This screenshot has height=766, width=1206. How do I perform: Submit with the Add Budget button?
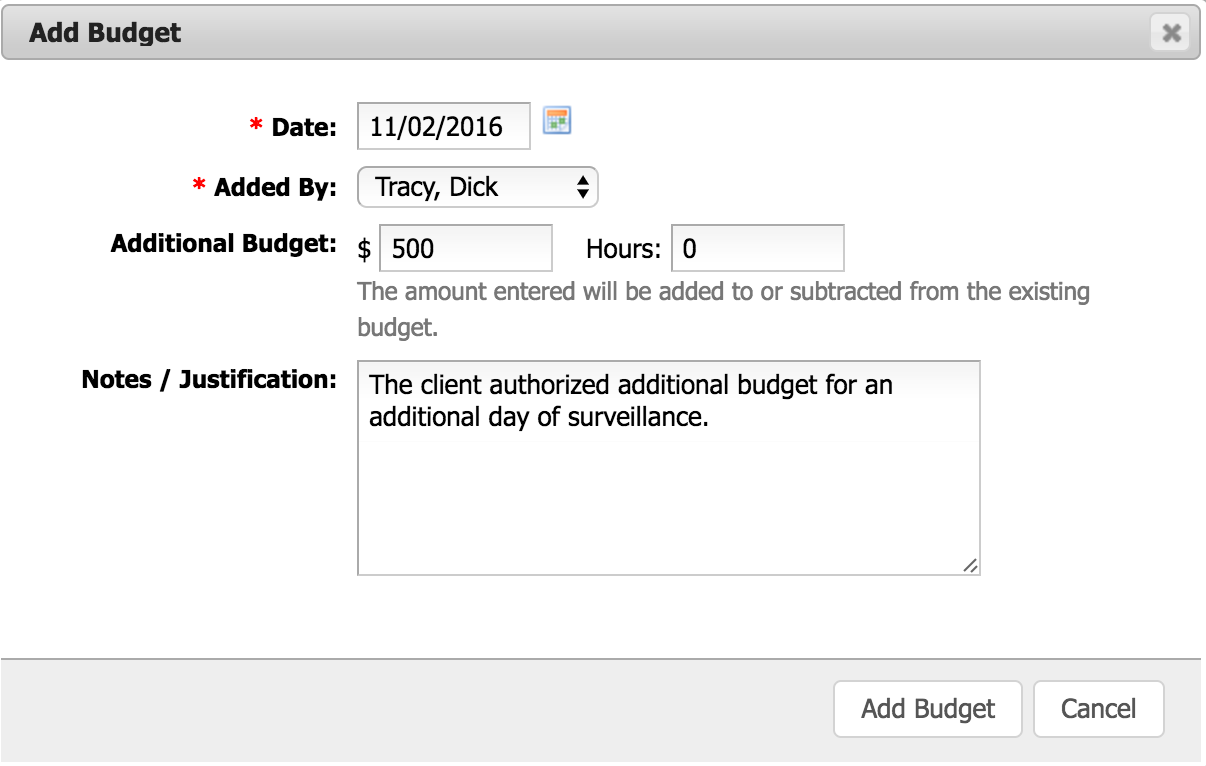coord(928,709)
